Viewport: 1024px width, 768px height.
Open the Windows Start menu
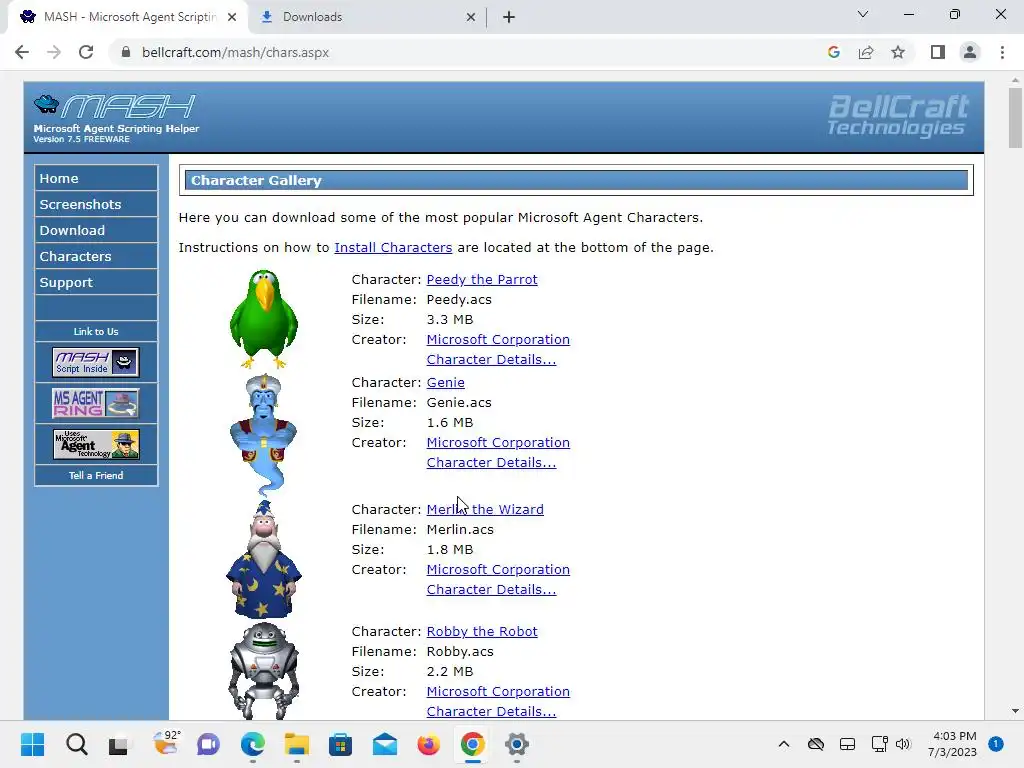pos(32,744)
